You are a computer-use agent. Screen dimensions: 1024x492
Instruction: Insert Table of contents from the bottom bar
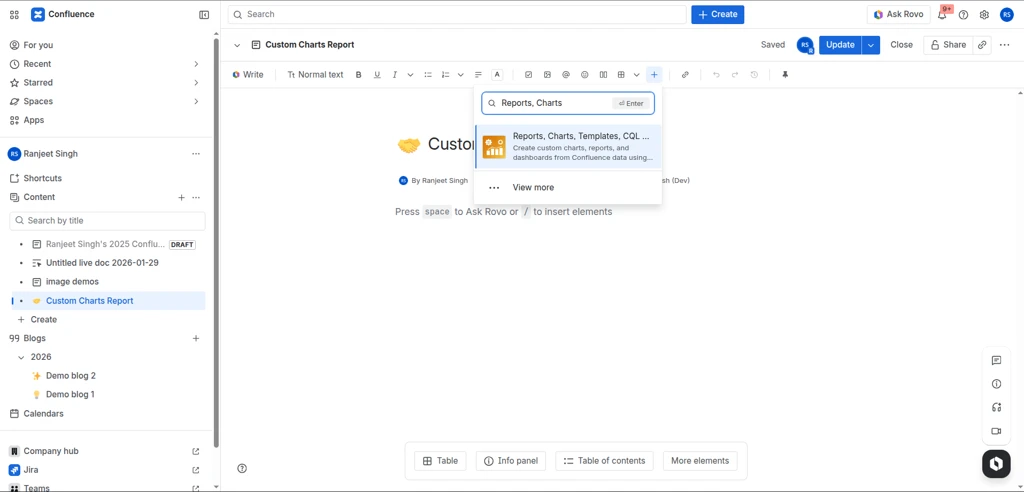point(604,461)
